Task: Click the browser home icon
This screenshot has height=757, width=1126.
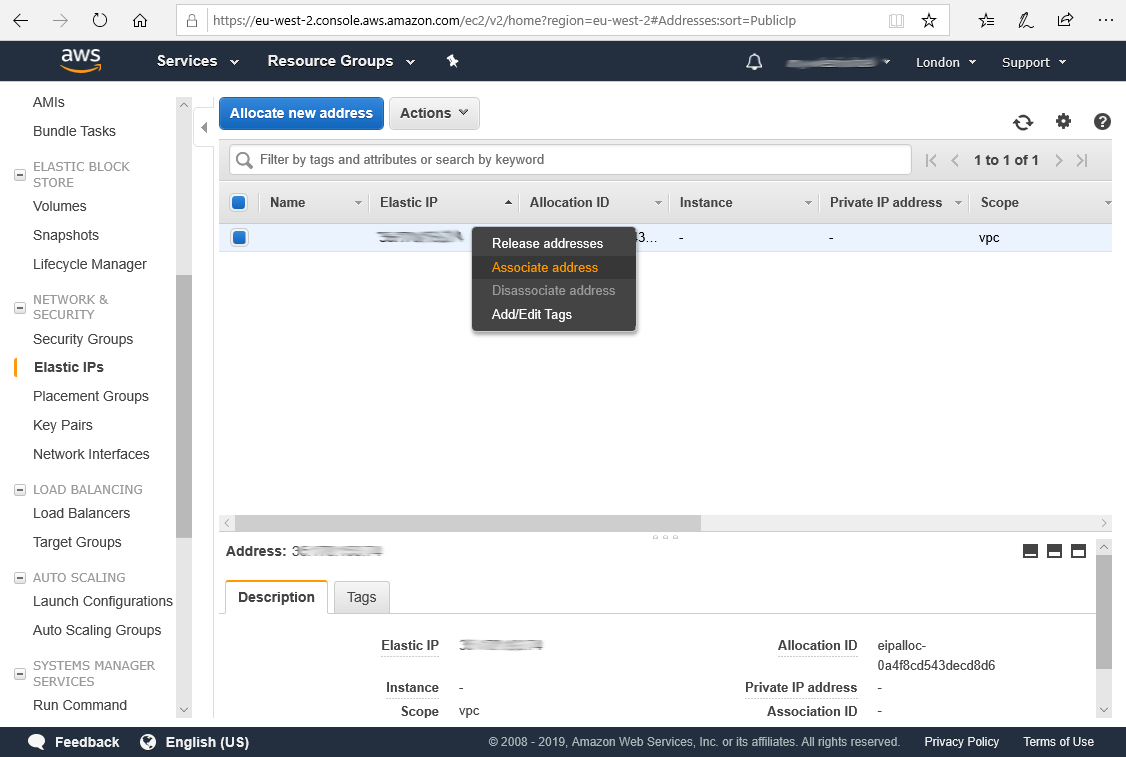Action: (140, 20)
